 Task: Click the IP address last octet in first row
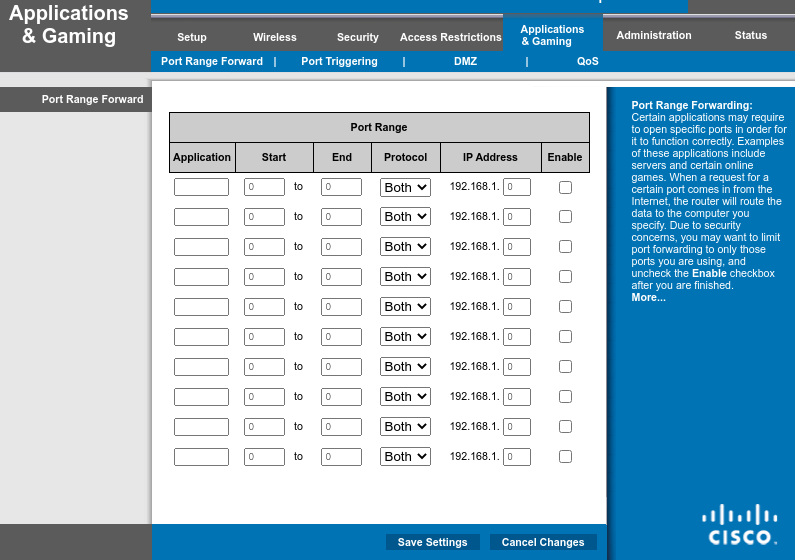pyautogui.click(x=517, y=187)
